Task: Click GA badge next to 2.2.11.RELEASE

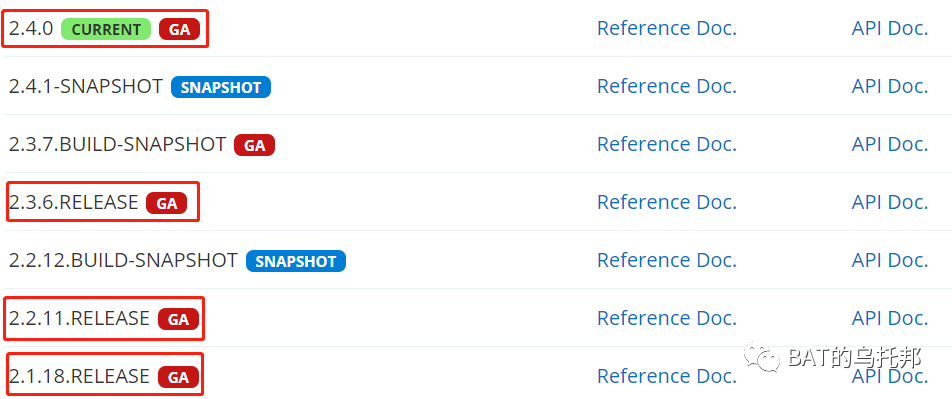Action: pyautogui.click(x=178, y=319)
